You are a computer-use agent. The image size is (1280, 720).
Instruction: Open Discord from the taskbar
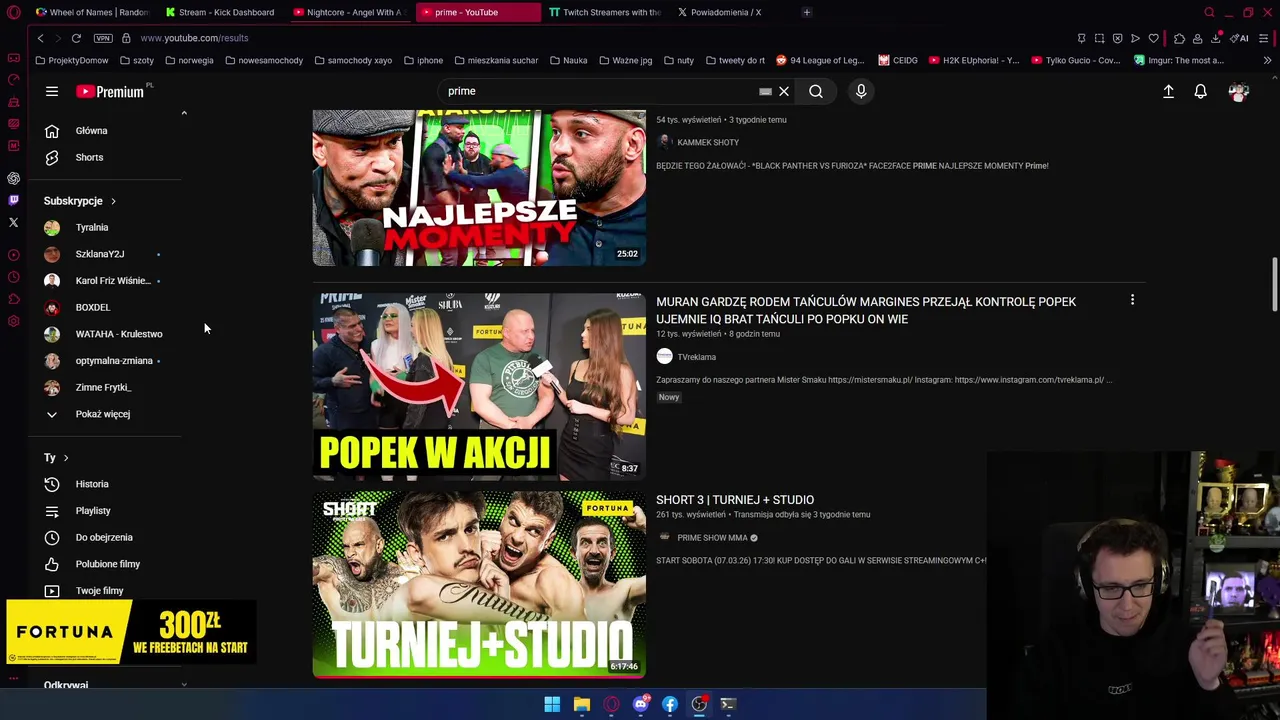pyautogui.click(x=640, y=704)
